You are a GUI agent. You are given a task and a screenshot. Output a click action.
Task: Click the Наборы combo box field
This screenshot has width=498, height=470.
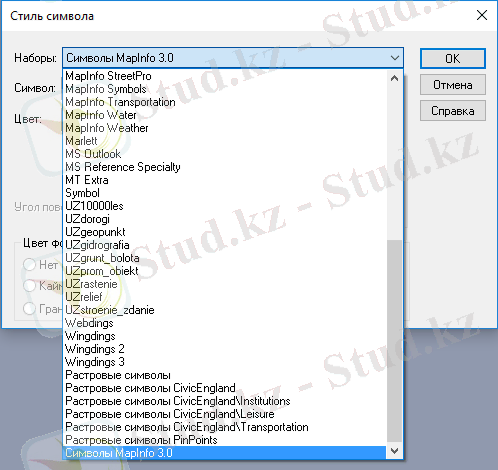(x=233, y=58)
